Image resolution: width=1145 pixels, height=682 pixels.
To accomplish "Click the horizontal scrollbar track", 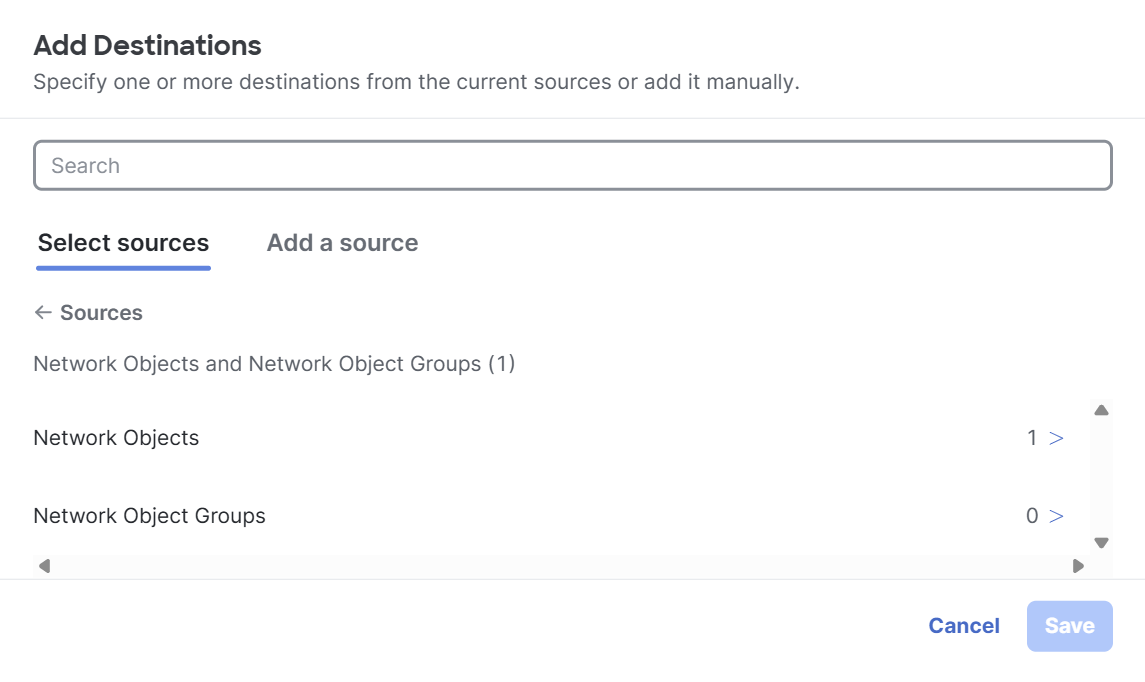I will click(x=561, y=566).
